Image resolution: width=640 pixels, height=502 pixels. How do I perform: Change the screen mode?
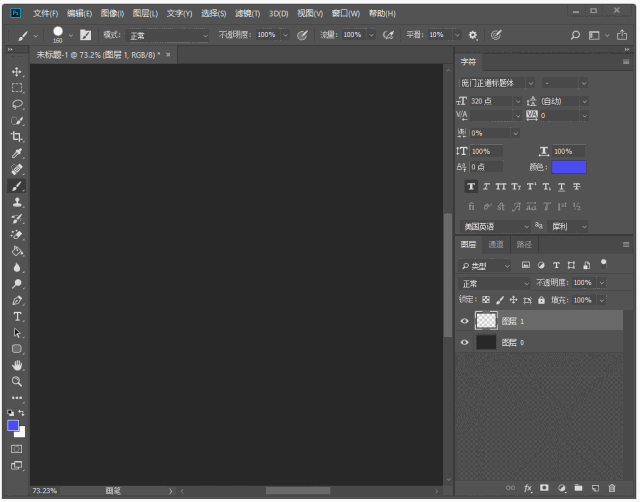pyautogui.click(x=16, y=466)
